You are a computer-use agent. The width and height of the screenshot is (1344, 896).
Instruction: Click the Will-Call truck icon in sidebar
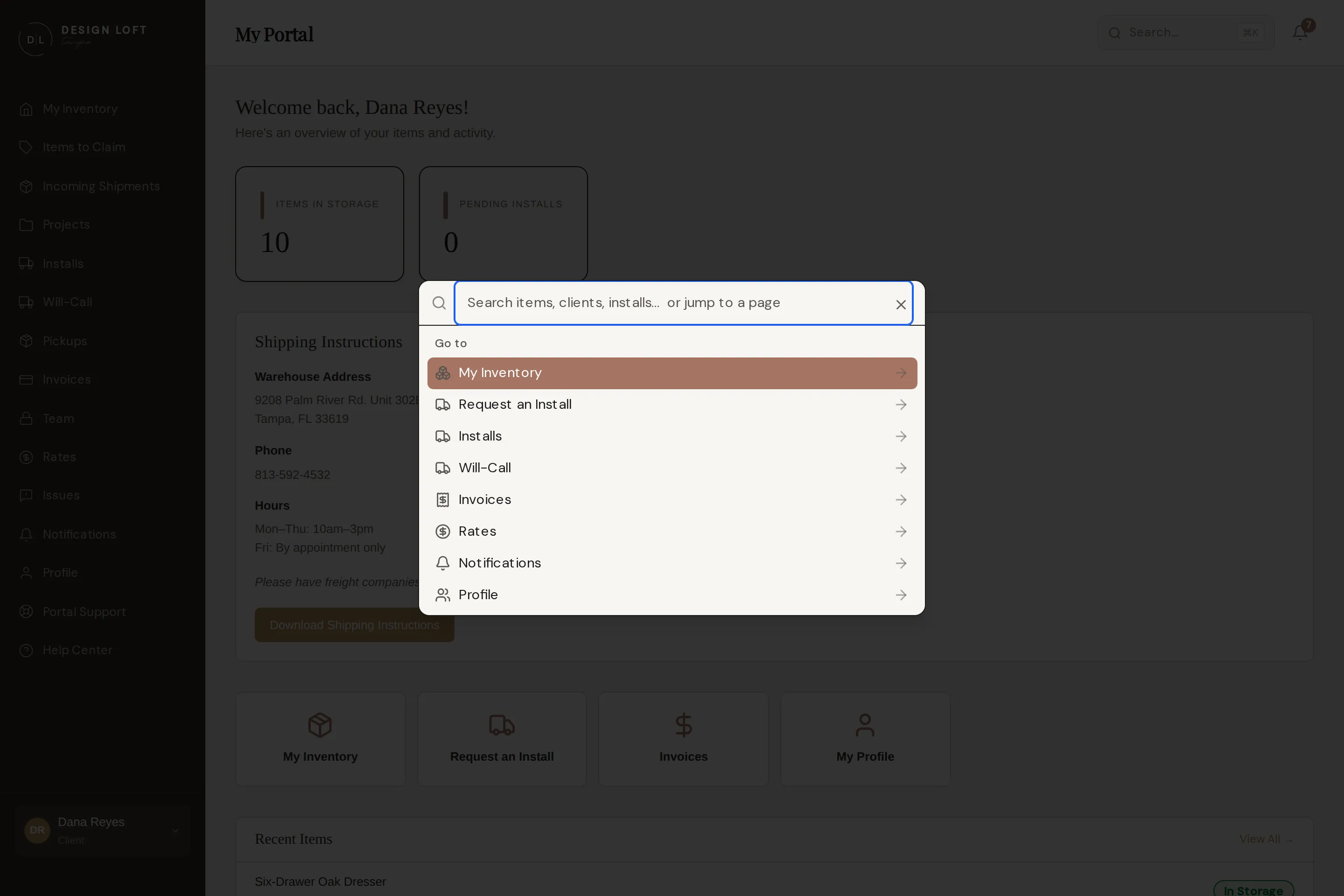26,302
